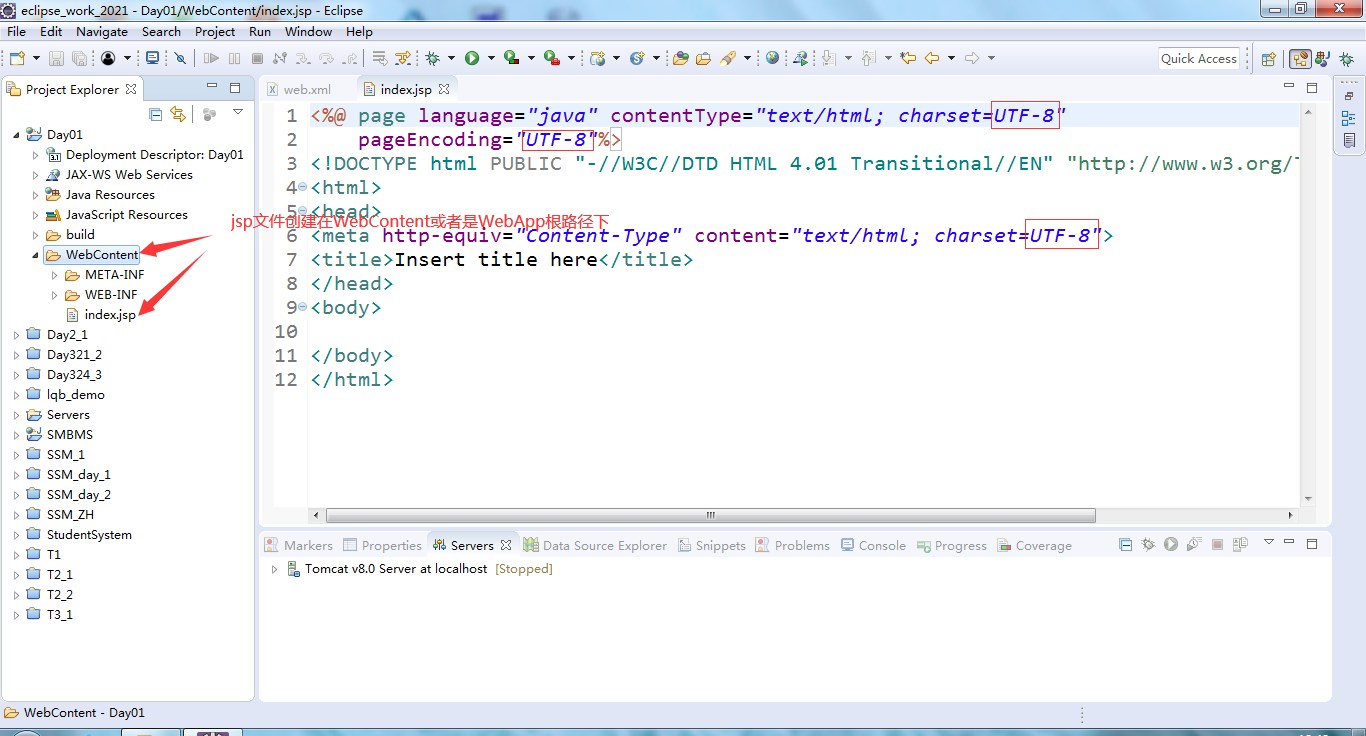Click the Insert title here text
Viewport: 1366px width, 736px height.
(496, 259)
